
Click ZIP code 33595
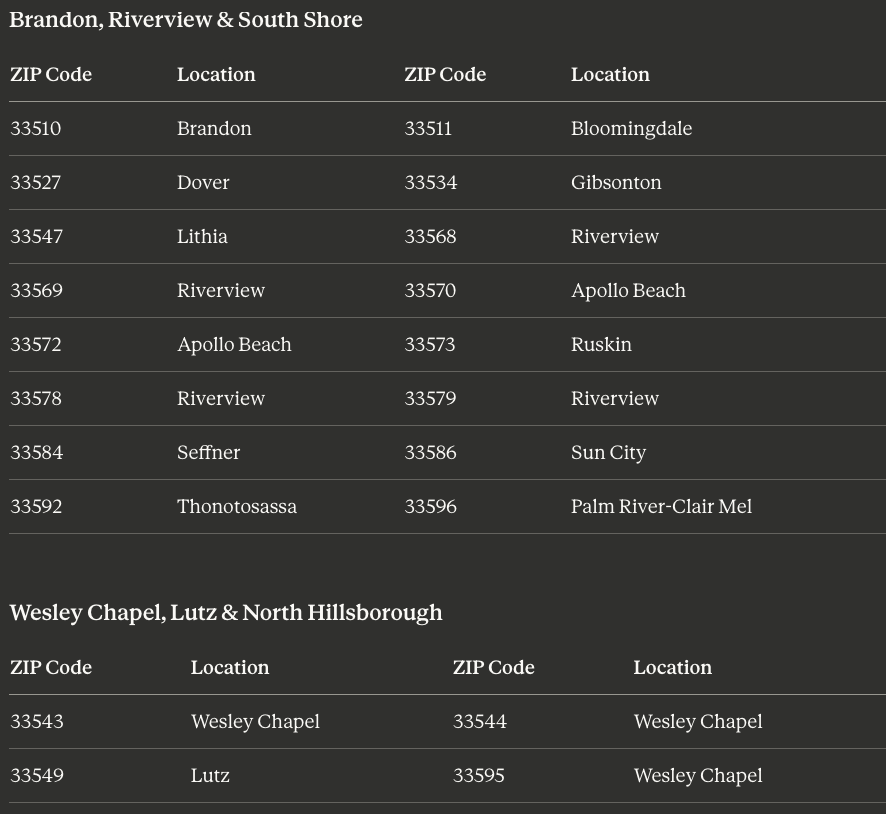pos(479,776)
